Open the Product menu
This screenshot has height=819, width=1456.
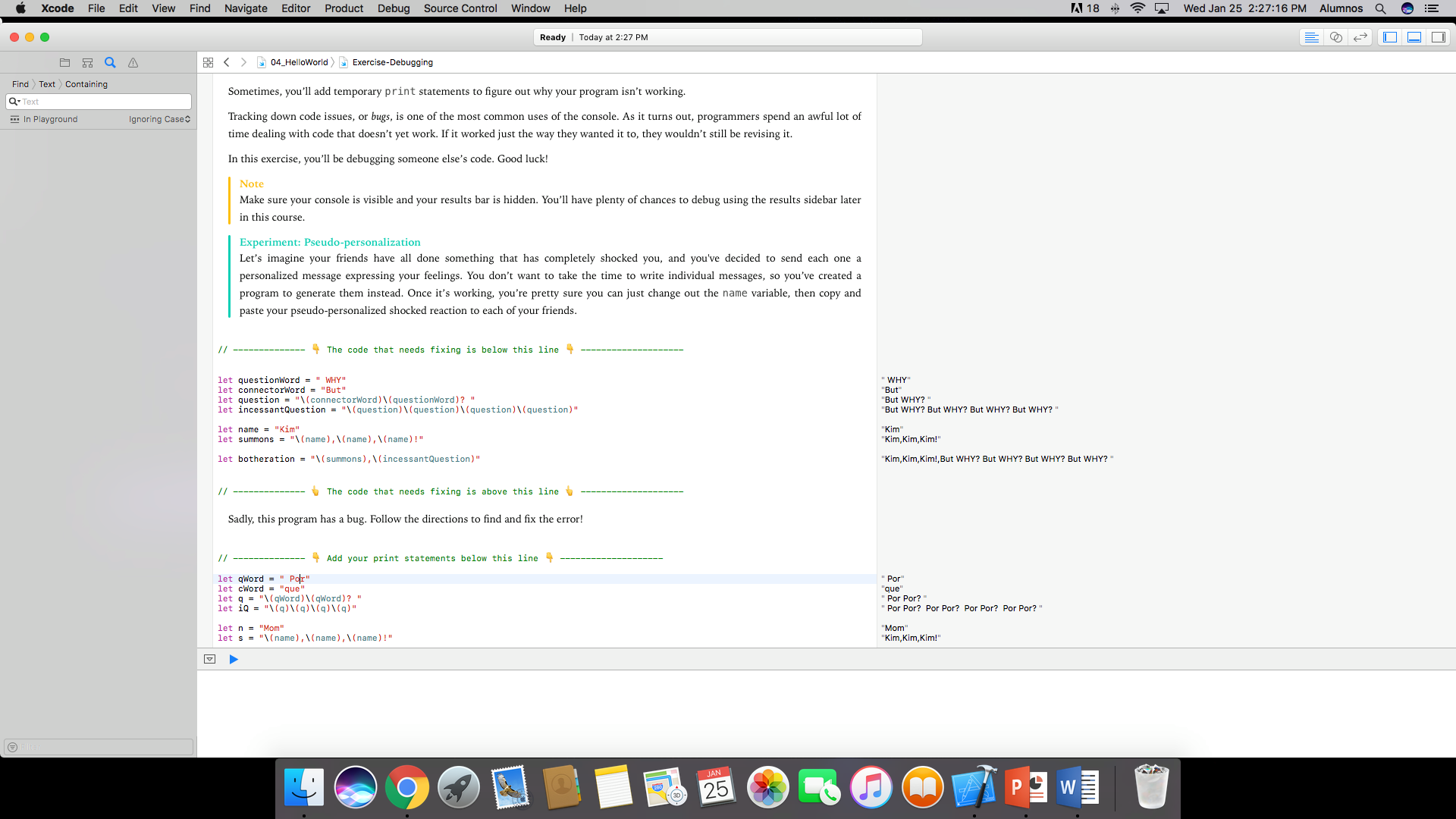coord(344,8)
